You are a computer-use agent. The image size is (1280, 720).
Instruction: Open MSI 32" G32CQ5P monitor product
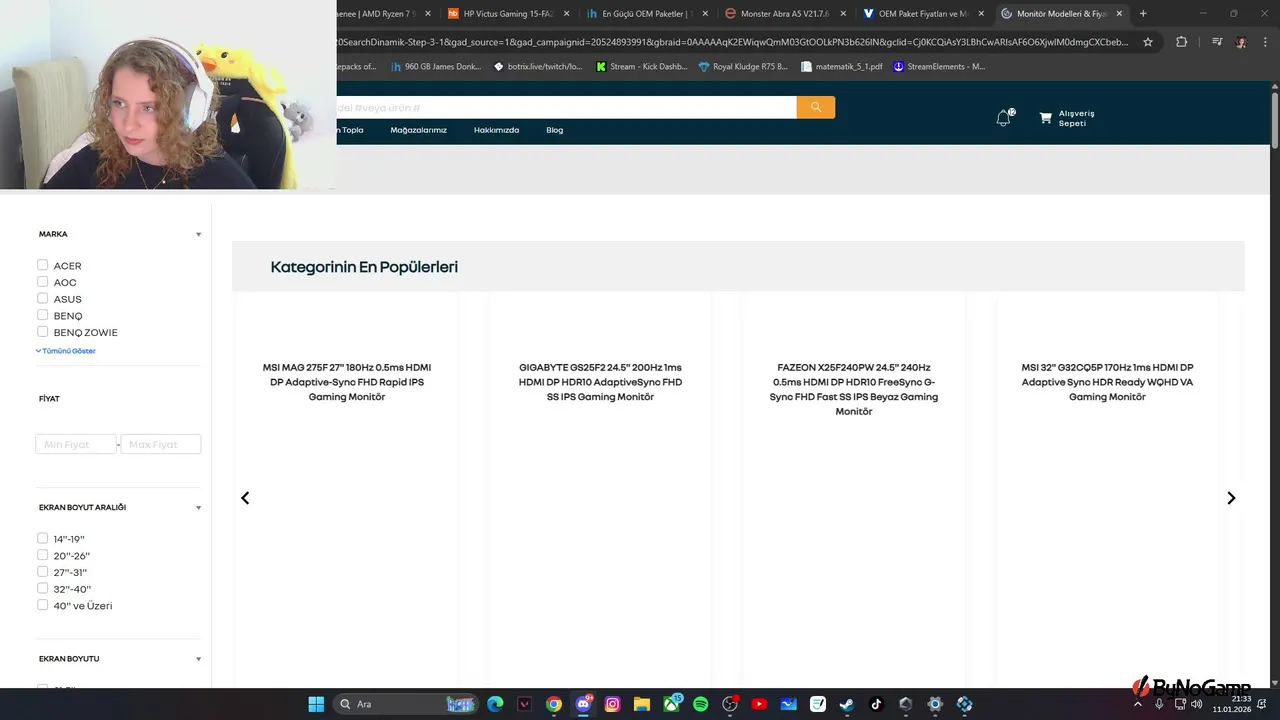(x=1107, y=382)
